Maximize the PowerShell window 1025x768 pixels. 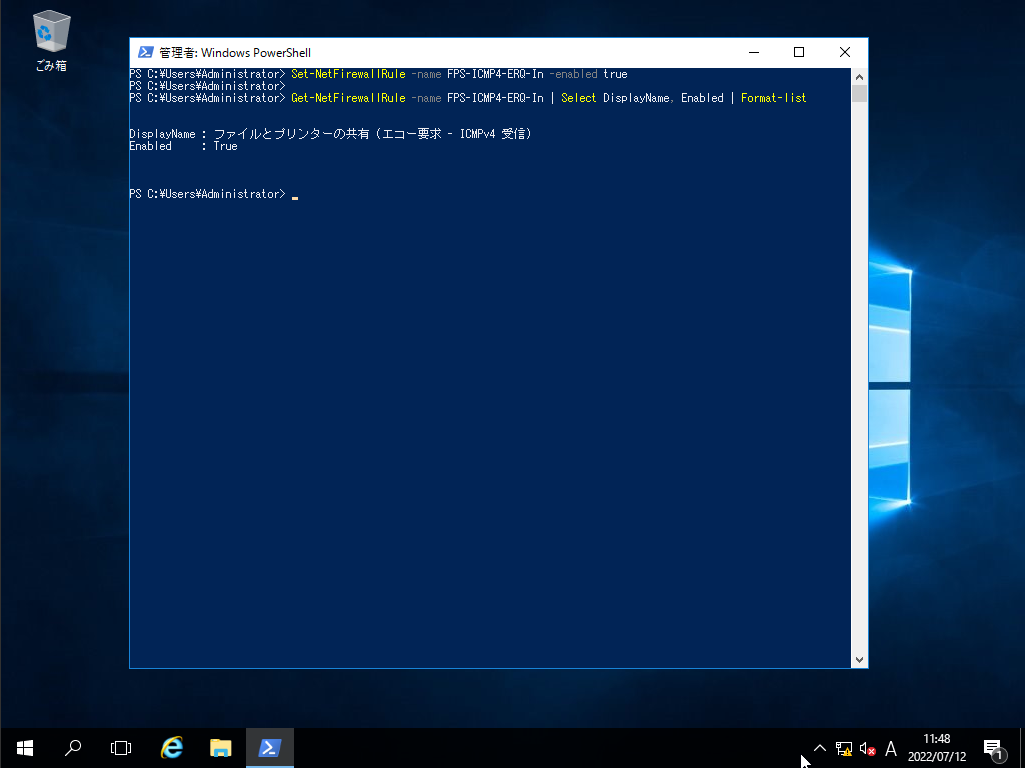click(799, 53)
